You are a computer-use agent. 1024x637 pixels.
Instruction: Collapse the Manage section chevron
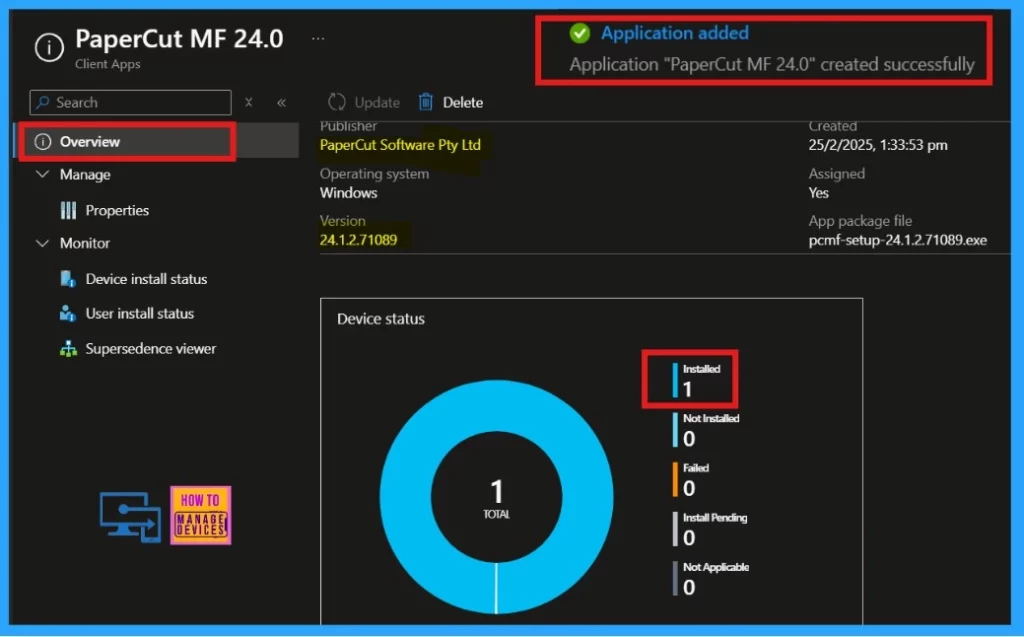[x=42, y=174]
